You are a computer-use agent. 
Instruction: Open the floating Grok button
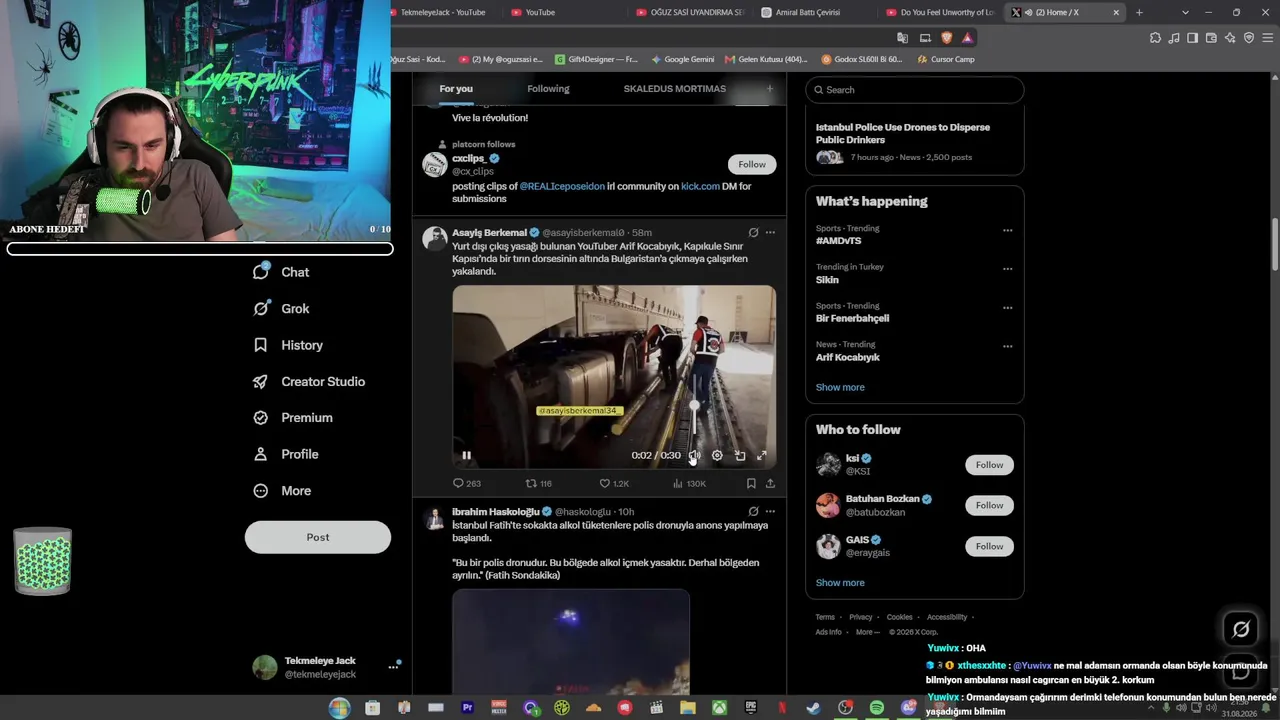click(1241, 629)
